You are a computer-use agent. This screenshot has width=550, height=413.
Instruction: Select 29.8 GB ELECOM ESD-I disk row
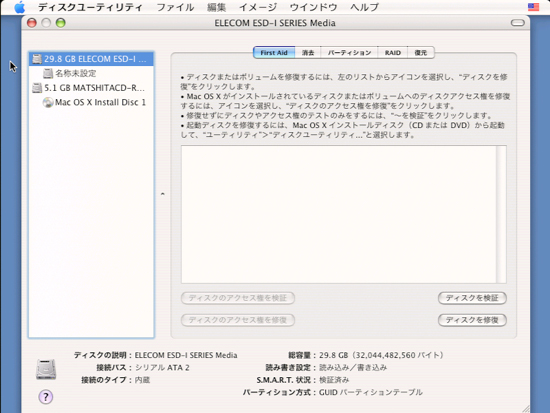[91, 59]
